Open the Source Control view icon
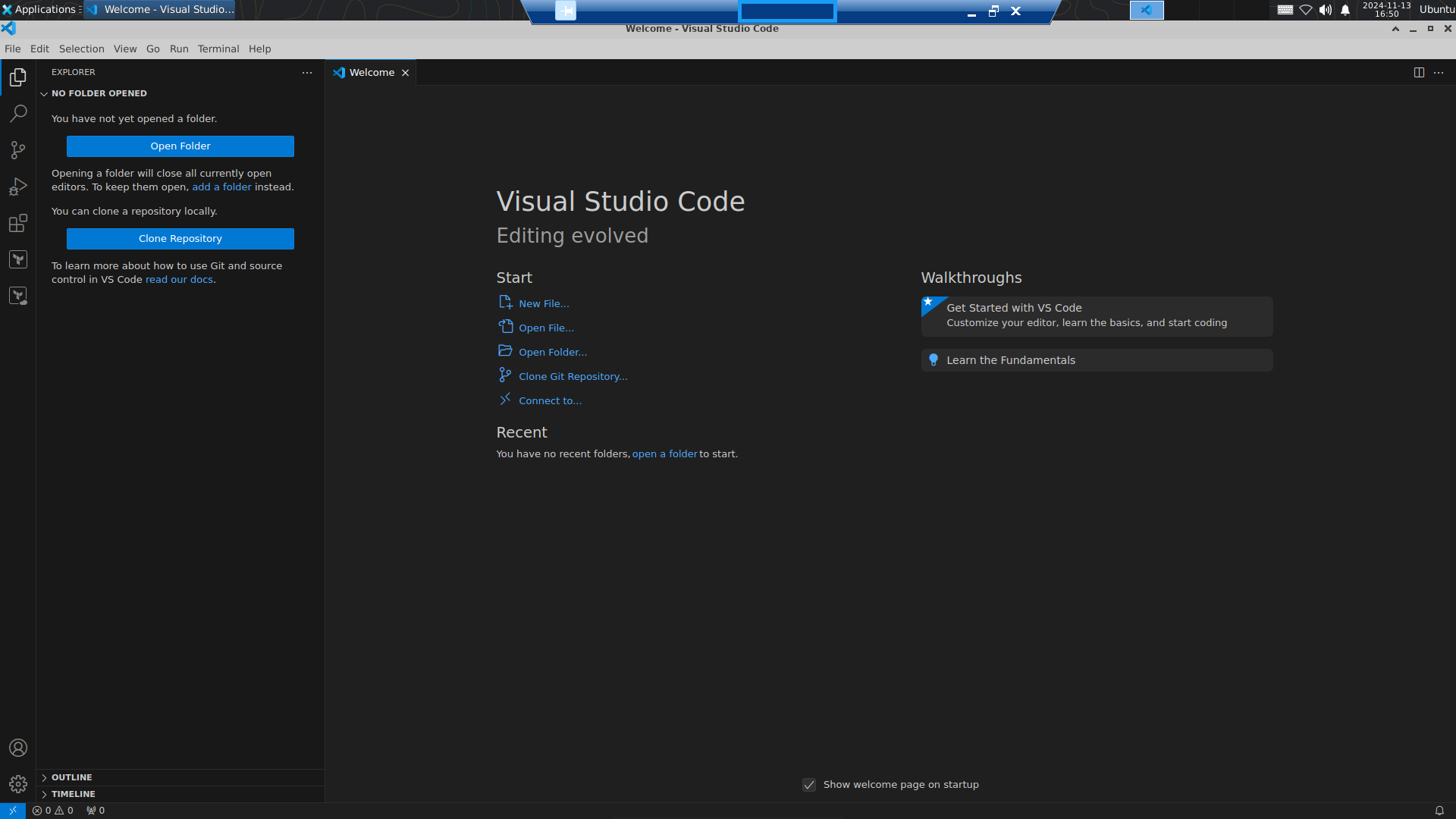Image resolution: width=1456 pixels, height=819 pixels. click(18, 150)
